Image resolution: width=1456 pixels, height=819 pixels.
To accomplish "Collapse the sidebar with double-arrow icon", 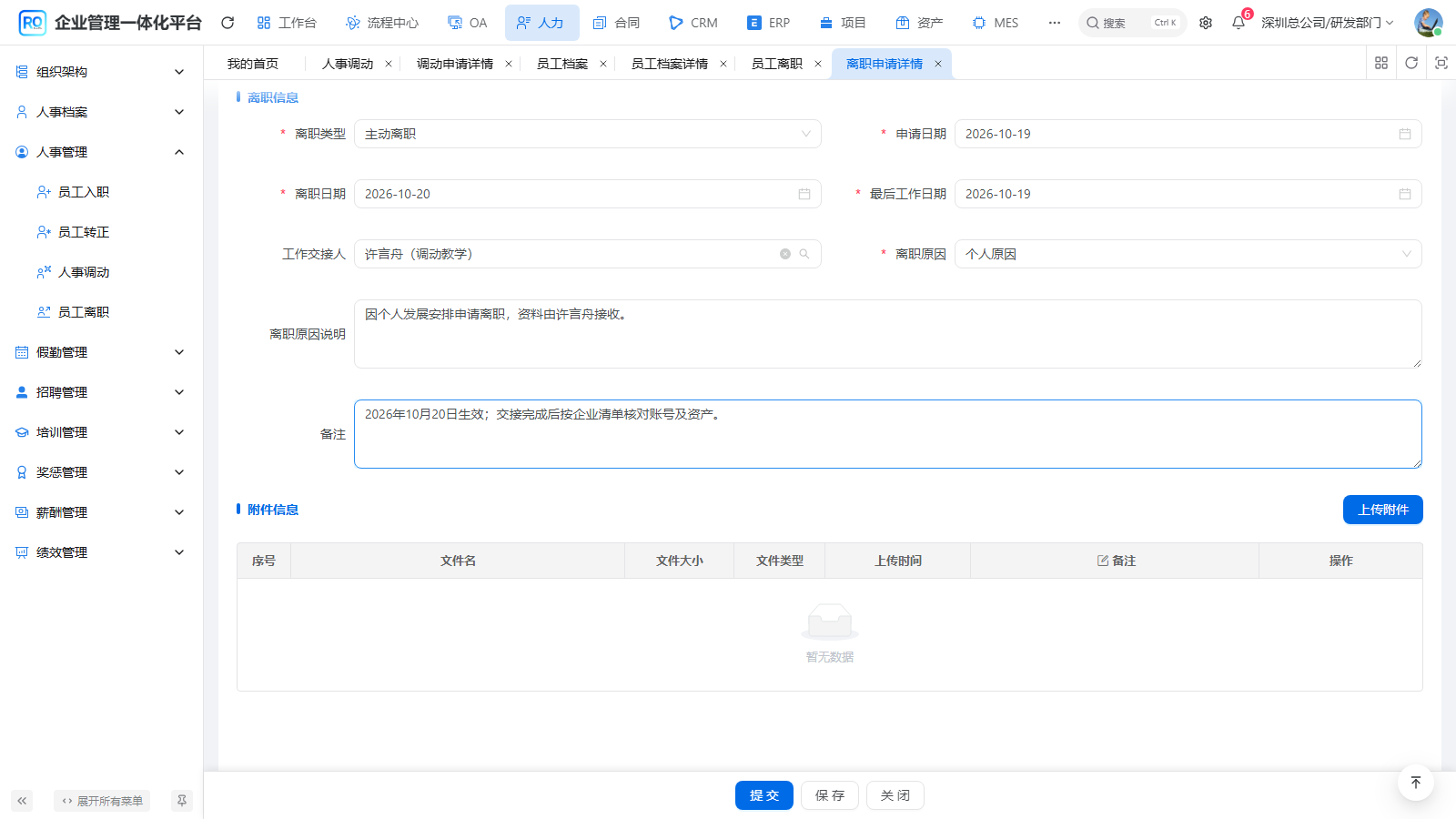I will (22, 801).
